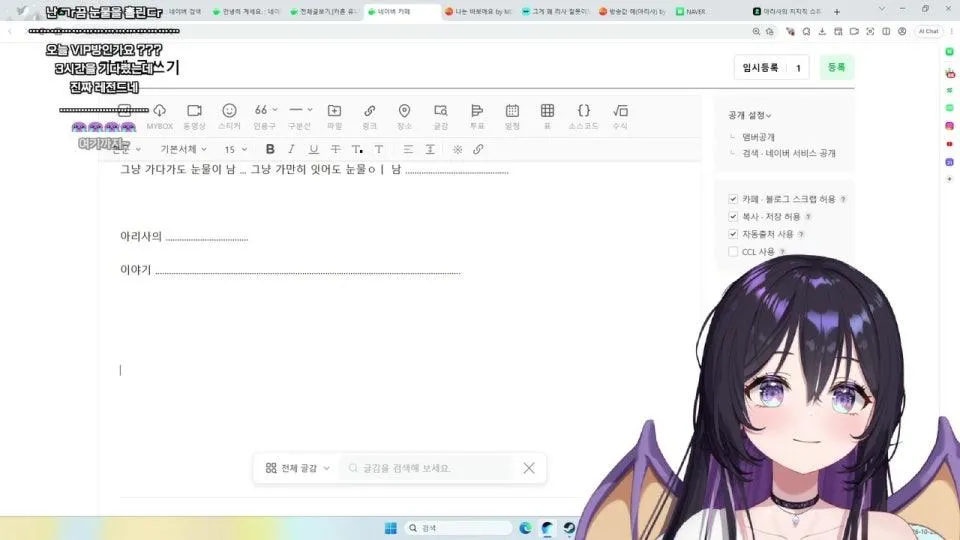Uncheck 카페·블로그 스크랩 허용 checkbox
This screenshot has height=540, width=960.
click(x=733, y=198)
